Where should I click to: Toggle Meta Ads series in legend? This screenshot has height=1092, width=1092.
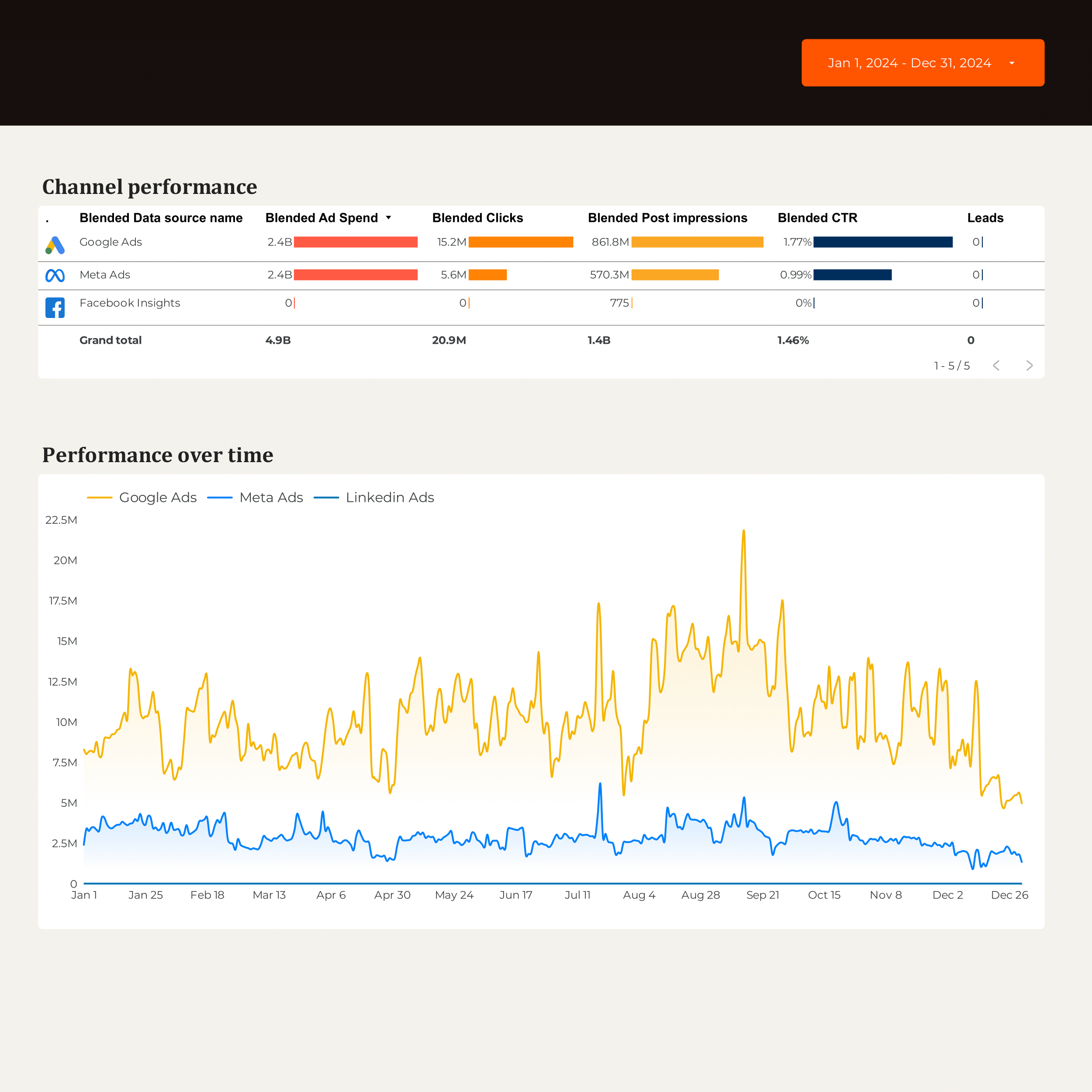[x=256, y=498]
